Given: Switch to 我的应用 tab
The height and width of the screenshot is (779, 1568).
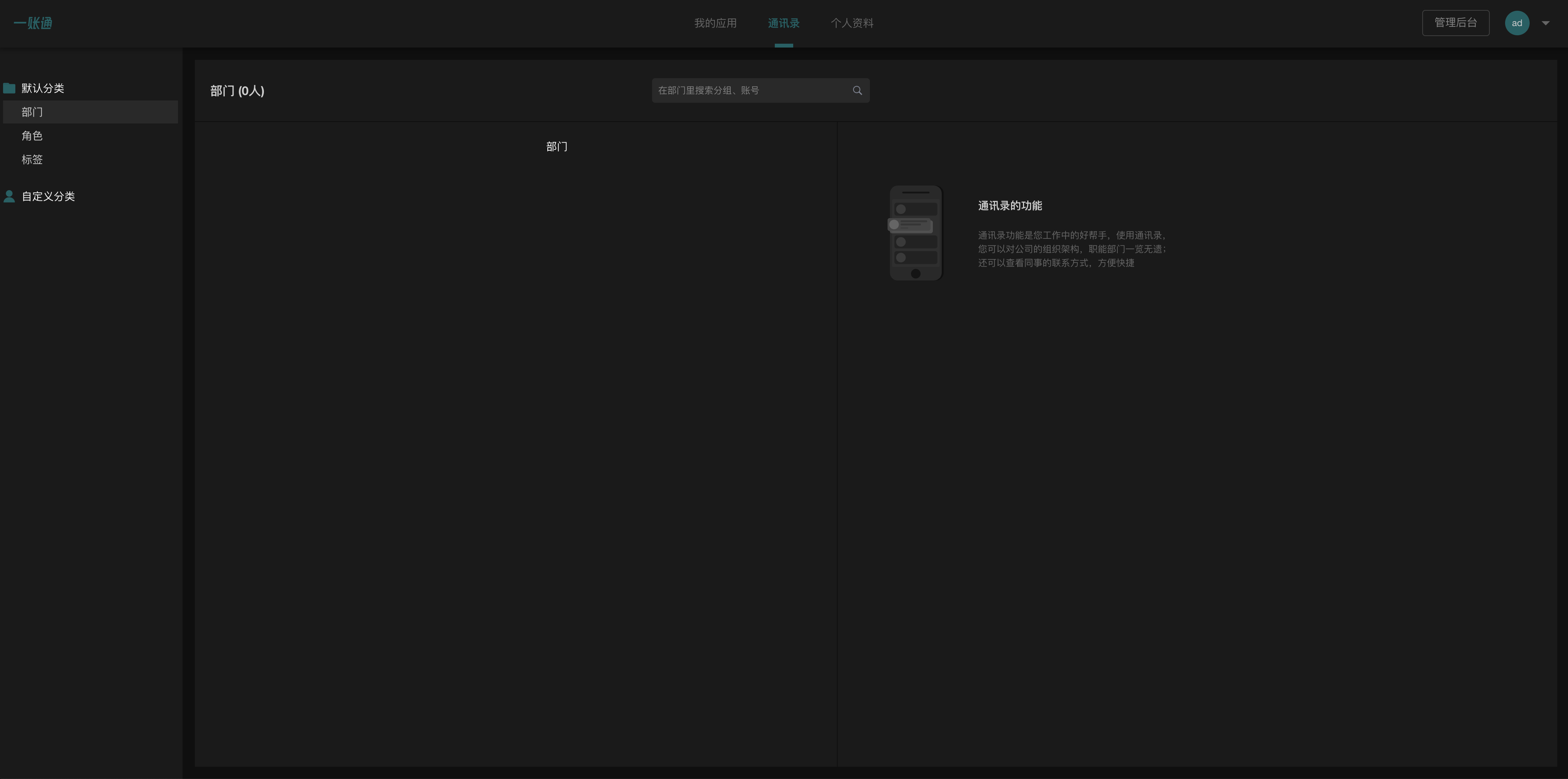Looking at the screenshot, I should point(715,23).
